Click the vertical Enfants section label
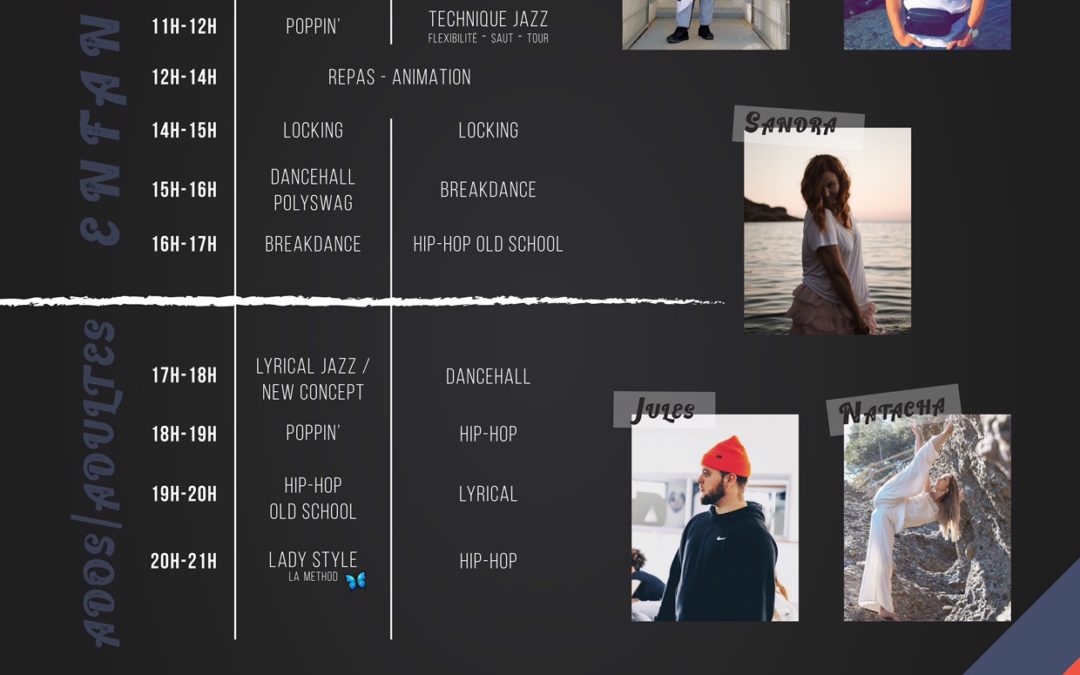Screen dimensions: 1080x675 [x=101, y=130]
